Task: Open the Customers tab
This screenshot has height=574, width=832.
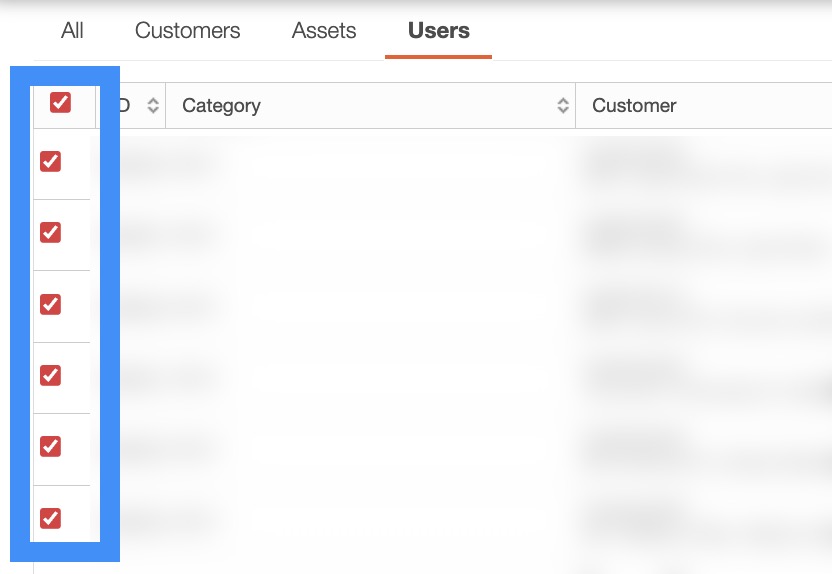Action: [x=187, y=31]
